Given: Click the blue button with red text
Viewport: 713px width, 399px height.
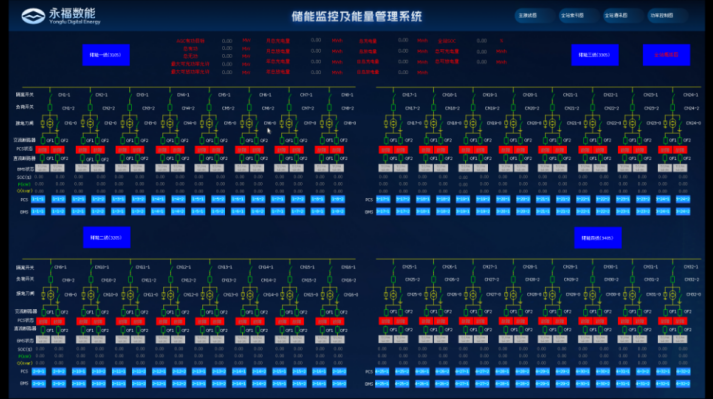Looking at the screenshot, I should 666,55.
